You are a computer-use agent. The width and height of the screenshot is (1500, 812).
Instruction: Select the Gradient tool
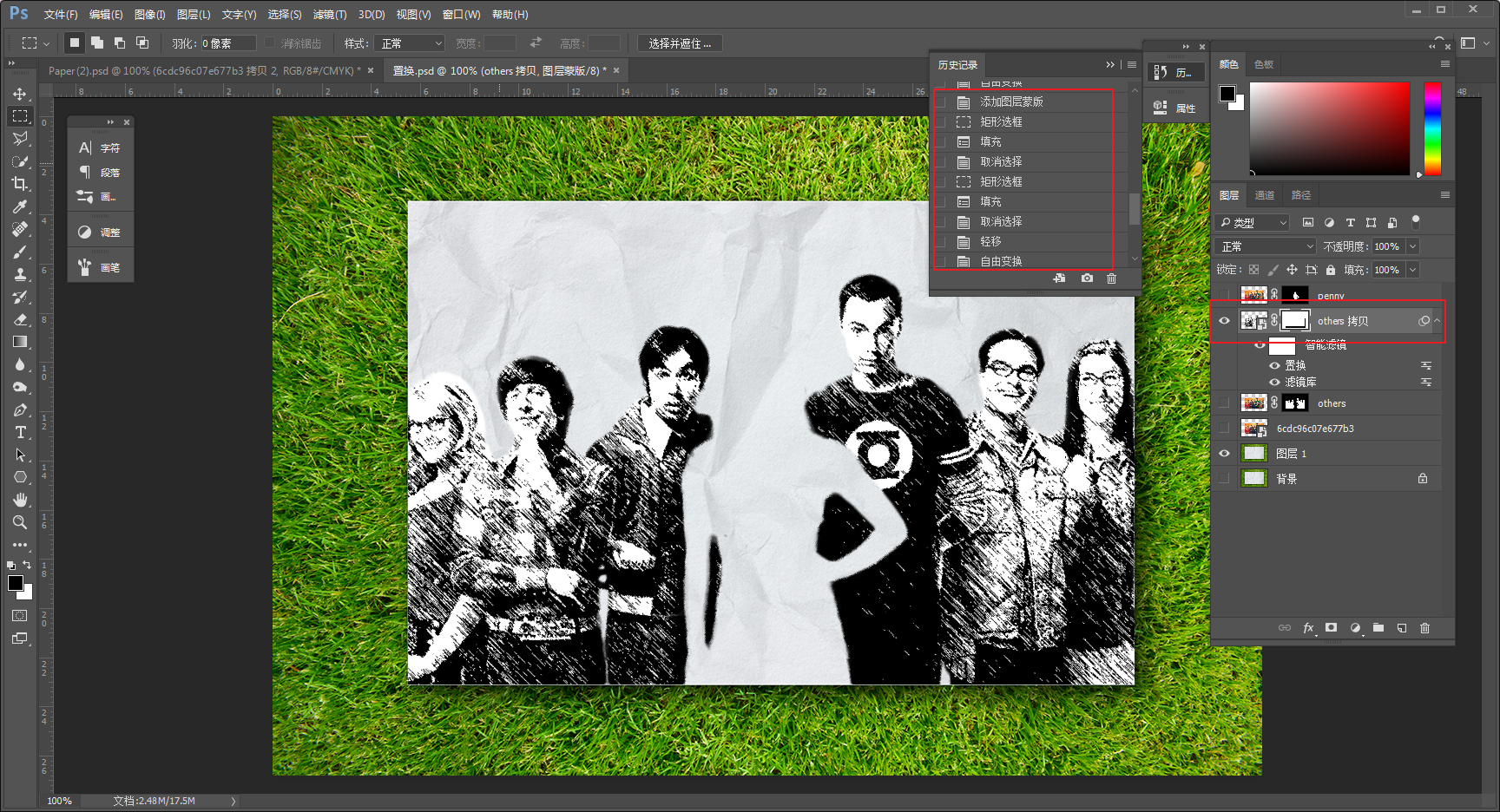tap(19, 342)
